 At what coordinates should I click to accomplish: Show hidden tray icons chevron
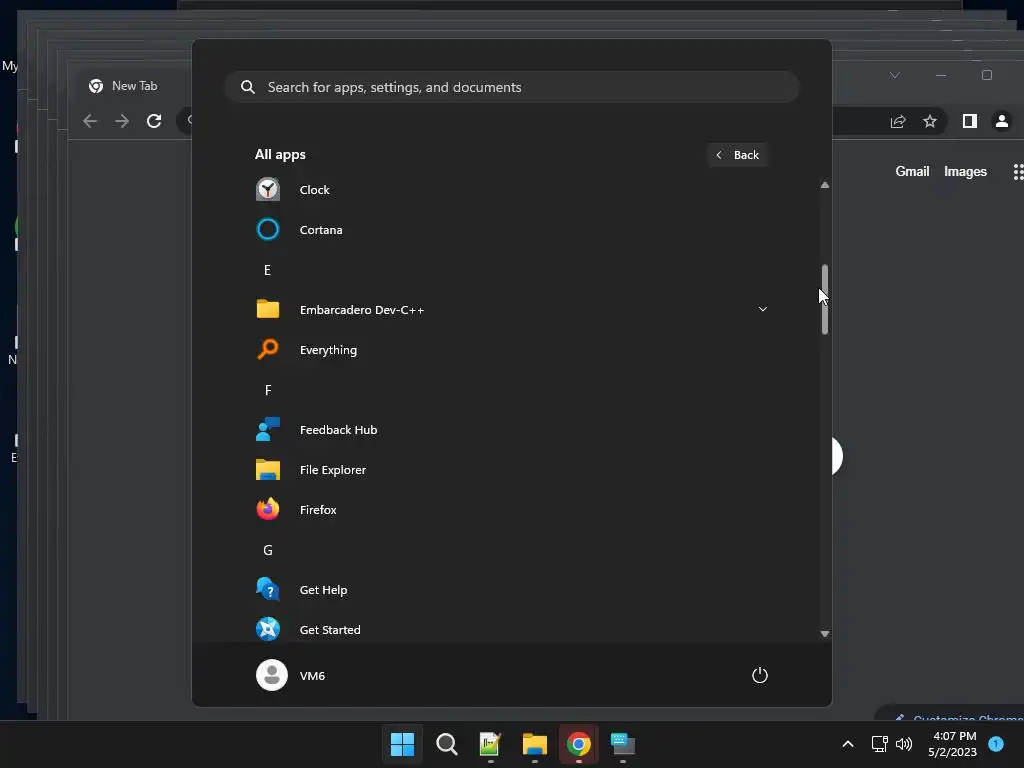(x=848, y=744)
